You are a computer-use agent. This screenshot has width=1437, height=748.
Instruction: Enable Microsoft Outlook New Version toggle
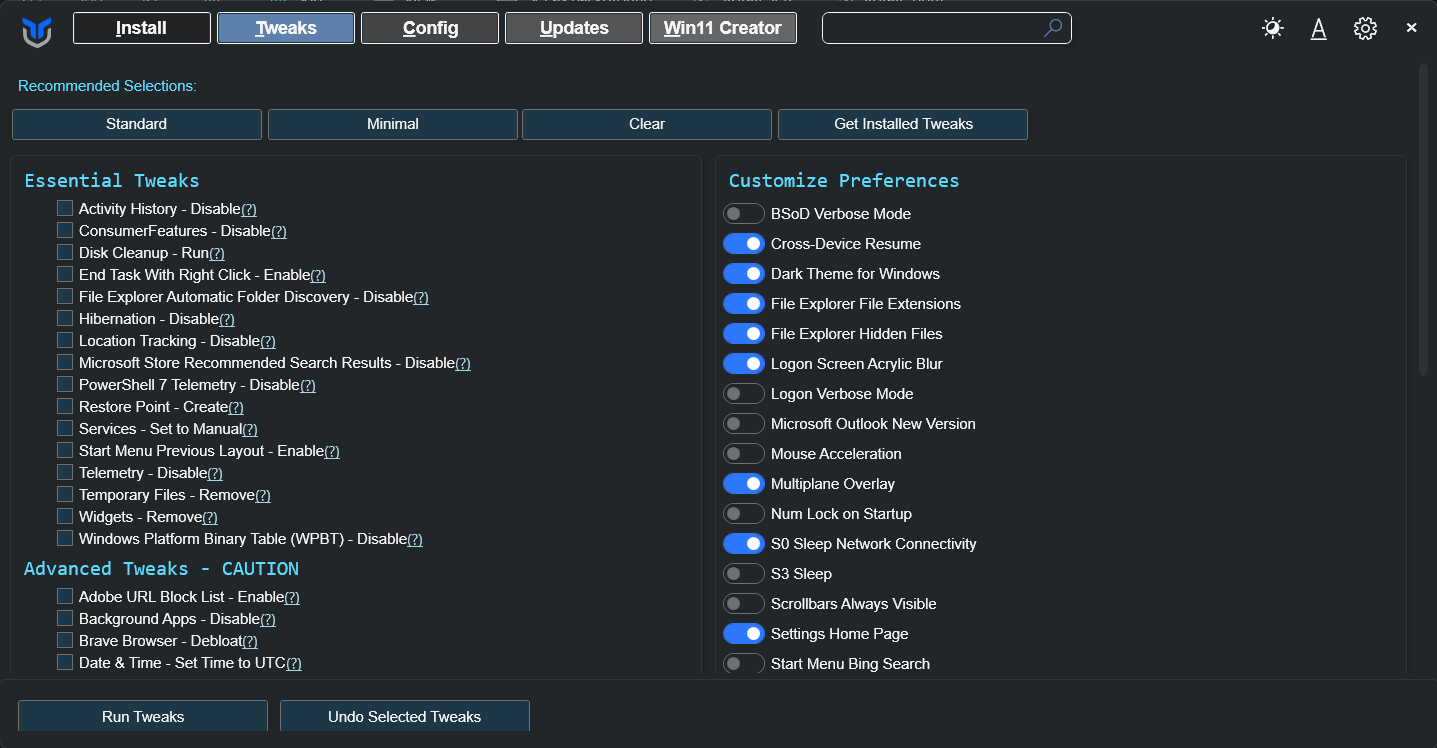click(744, 424)
